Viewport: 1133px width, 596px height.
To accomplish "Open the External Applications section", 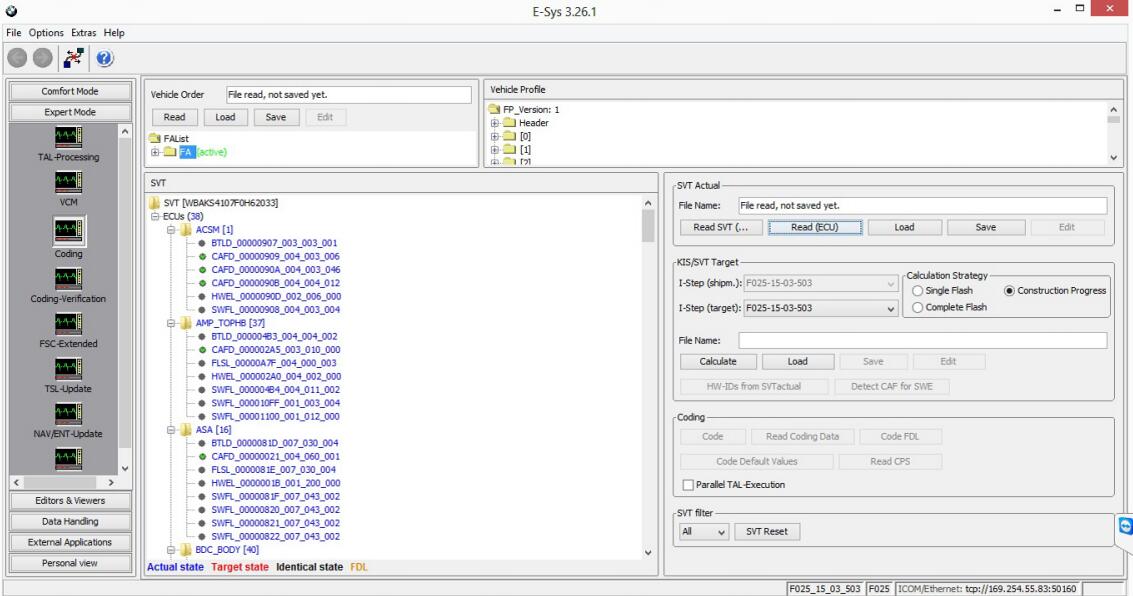I will pos(70,543).
